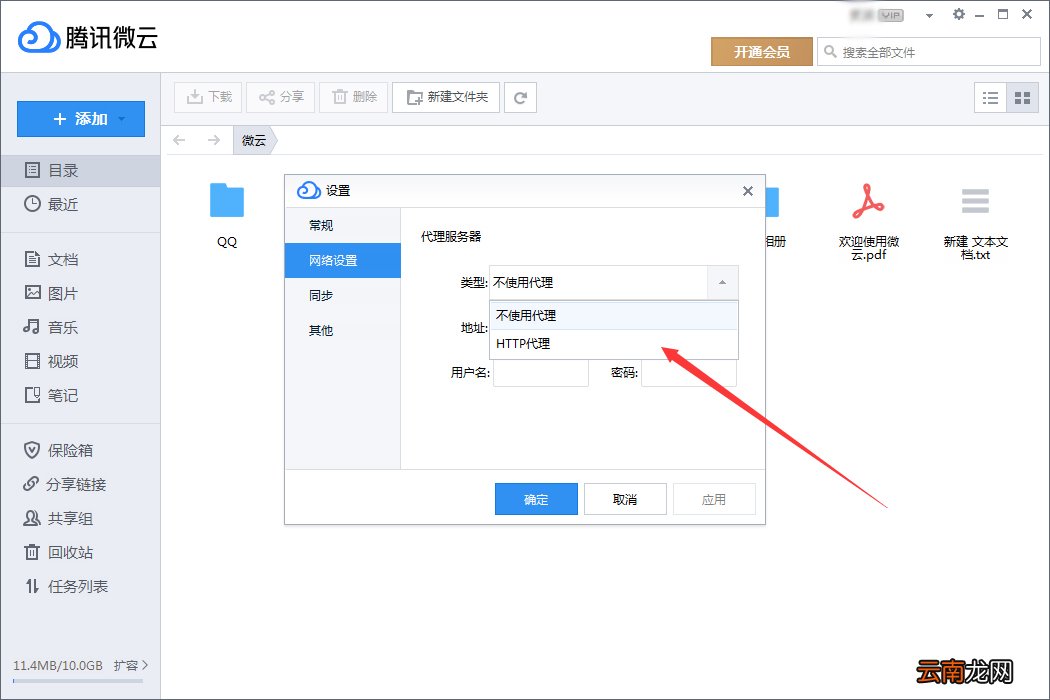Select HTTP代理 from the proxy list
Viewport: 1050px width, 700px height.
click(x=521, y=343)
